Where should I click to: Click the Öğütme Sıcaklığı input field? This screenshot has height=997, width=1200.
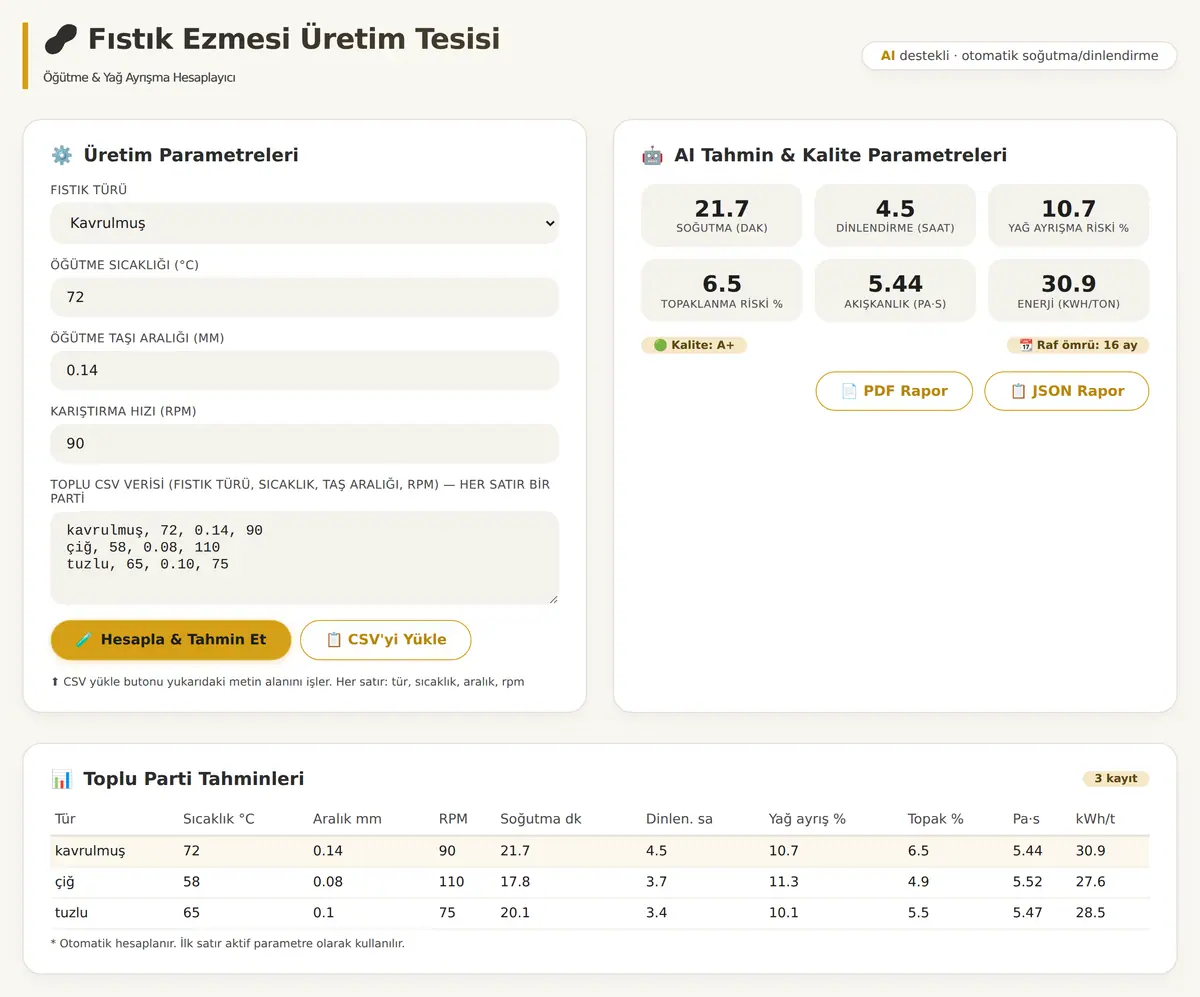304,297
